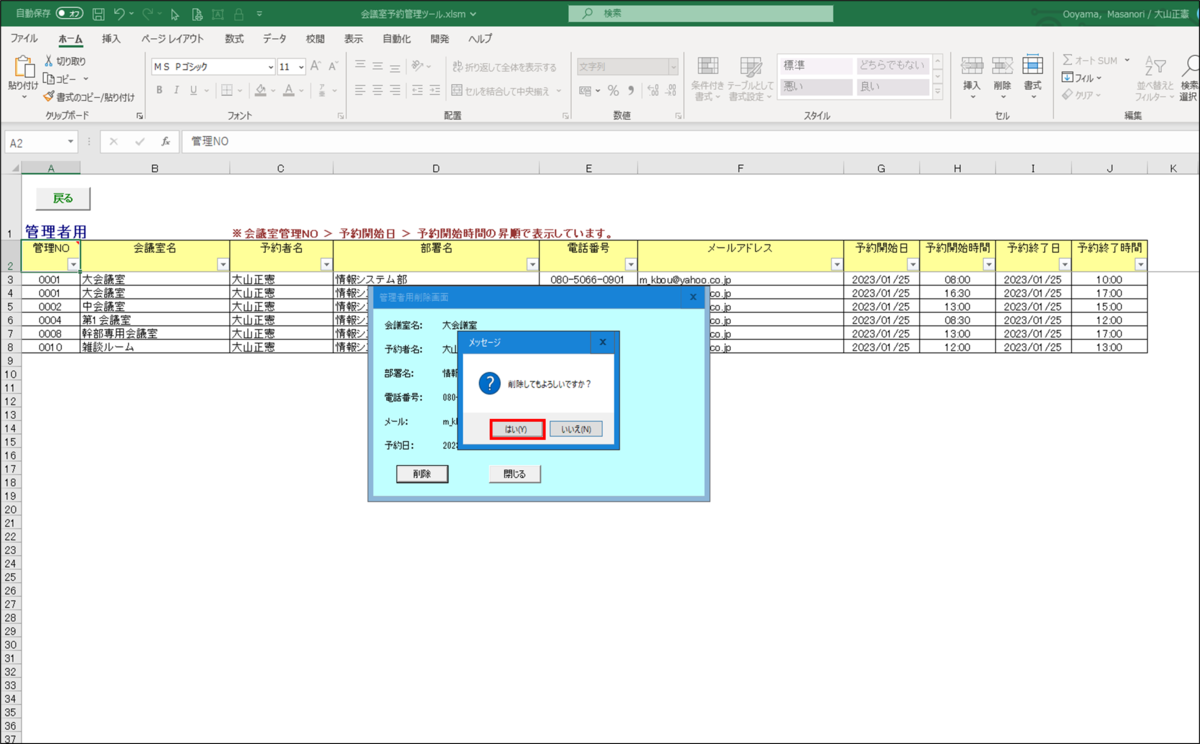Click the Save floppy disk icon
The height and width of the screenshot is (744, 1200).
pos(98,15)
